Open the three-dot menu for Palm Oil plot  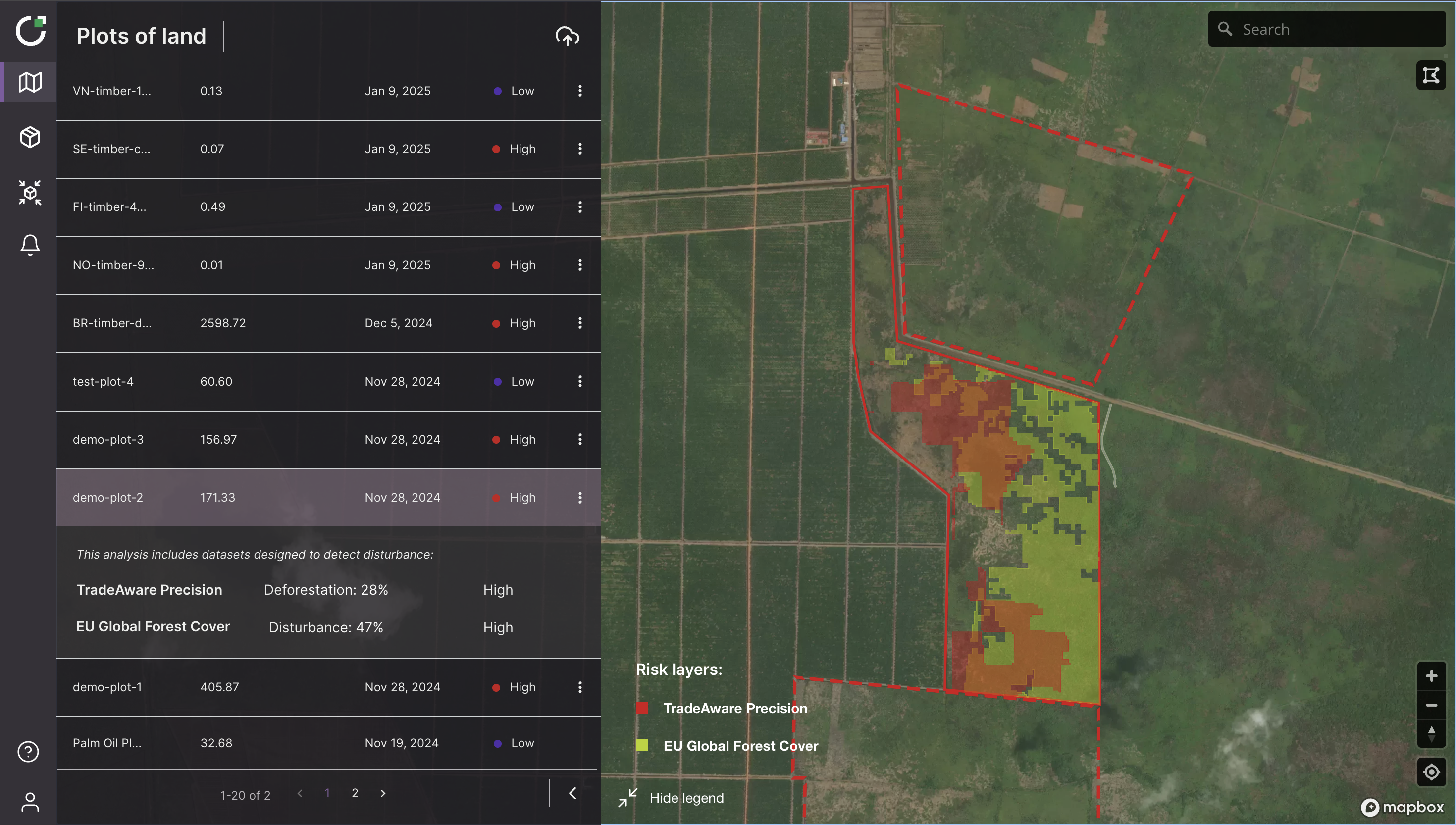pyautogui.click(x=579, y=742)
